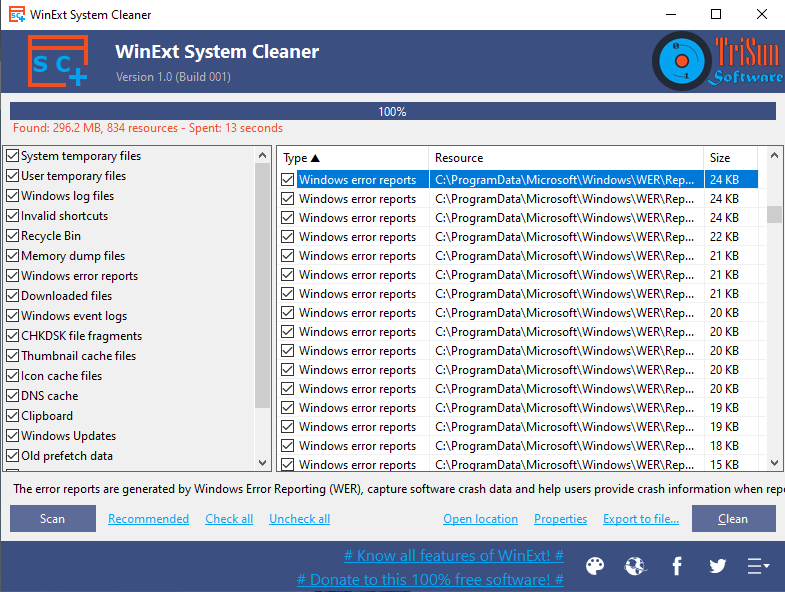Uncheck Windows Updates option
This screenshot has width=785, height=592.
tap(13, 436)
